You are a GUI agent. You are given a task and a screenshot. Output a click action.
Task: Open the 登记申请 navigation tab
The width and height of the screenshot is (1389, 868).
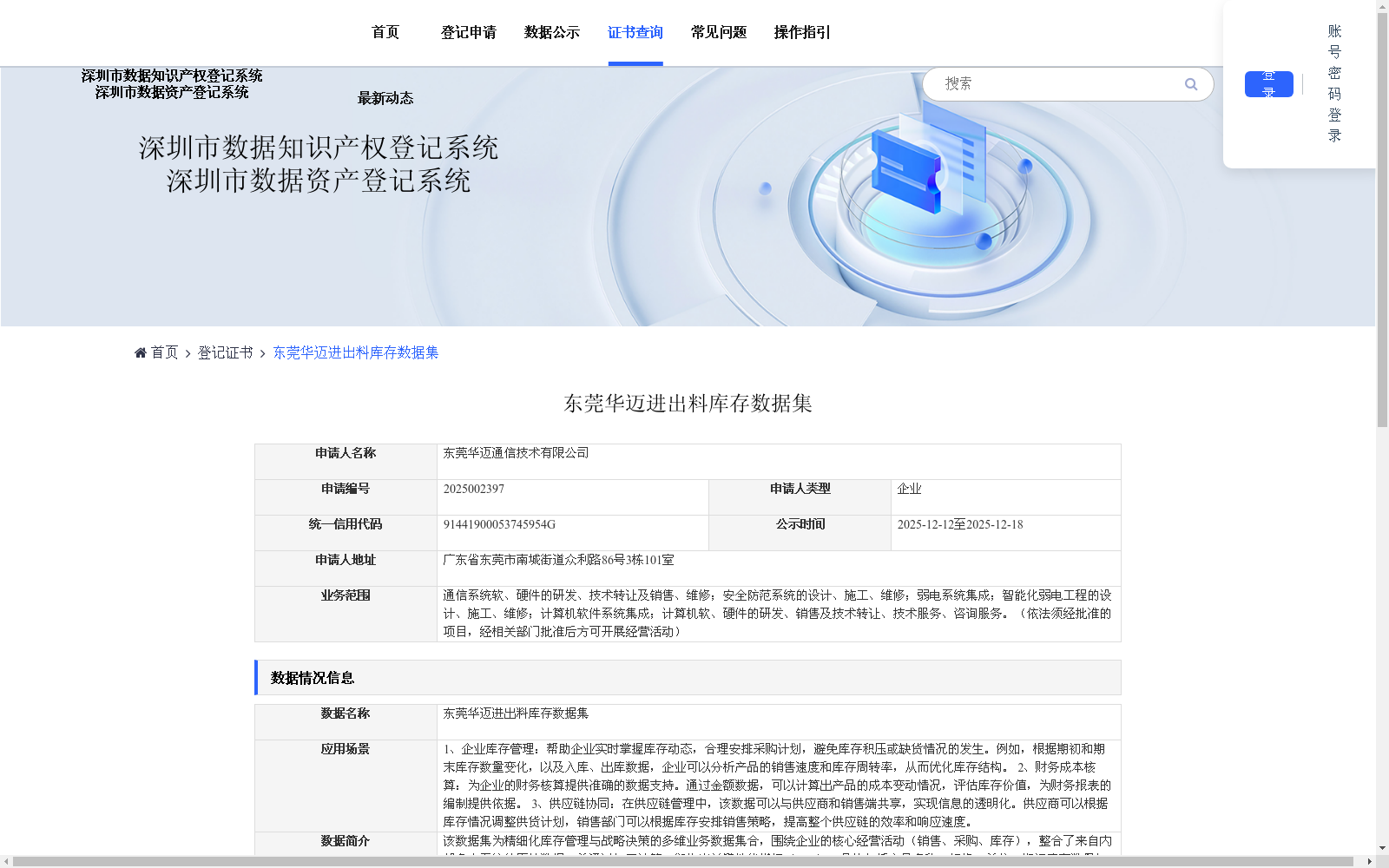pyautogui.click(x=469, y=32)
